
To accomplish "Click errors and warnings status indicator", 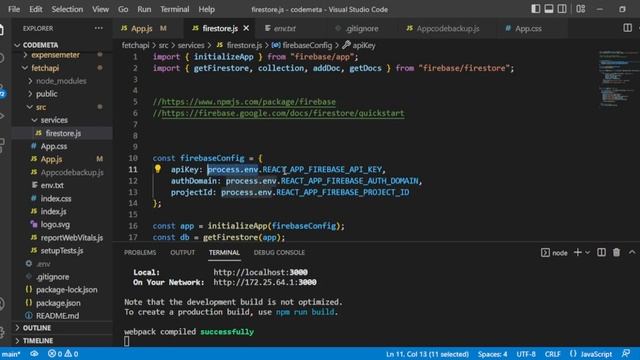I will 63,354.
